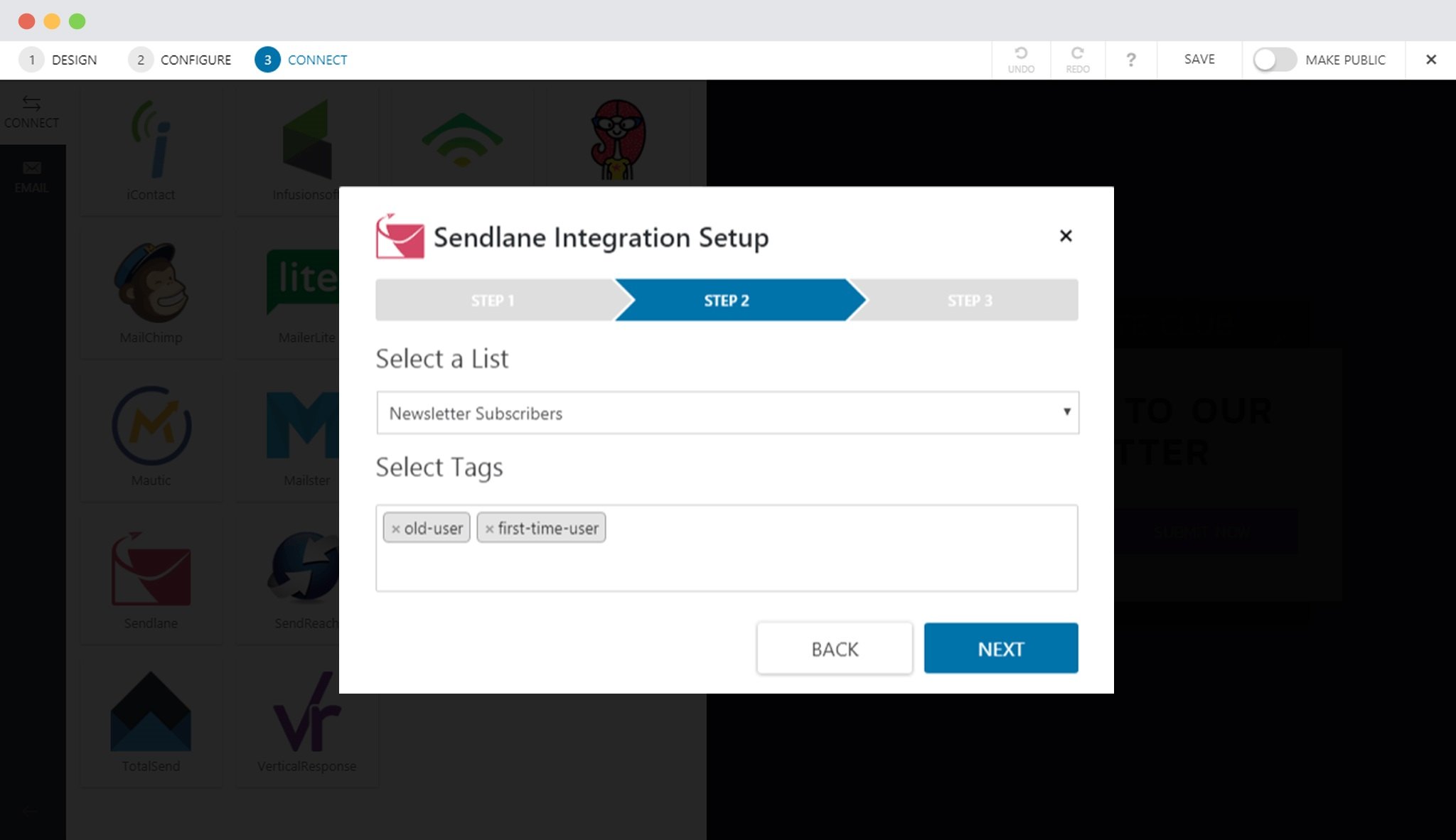
Task: Go to the Design step tab
Action: point(58,60)
